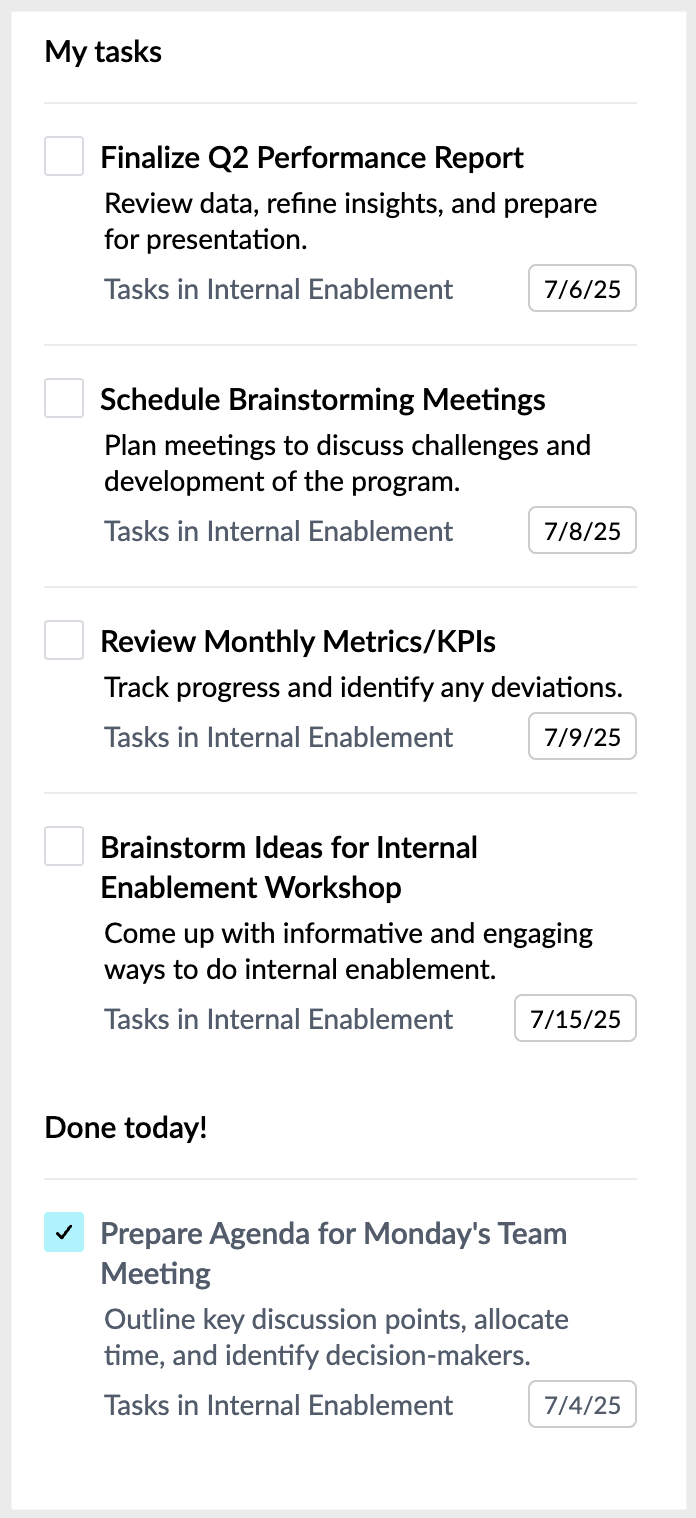Uncheck Prepare Agenda for Monday's Team Meeting
Image resolution: width=696 pixels, height=1518 pixels.
(63, 1233)
